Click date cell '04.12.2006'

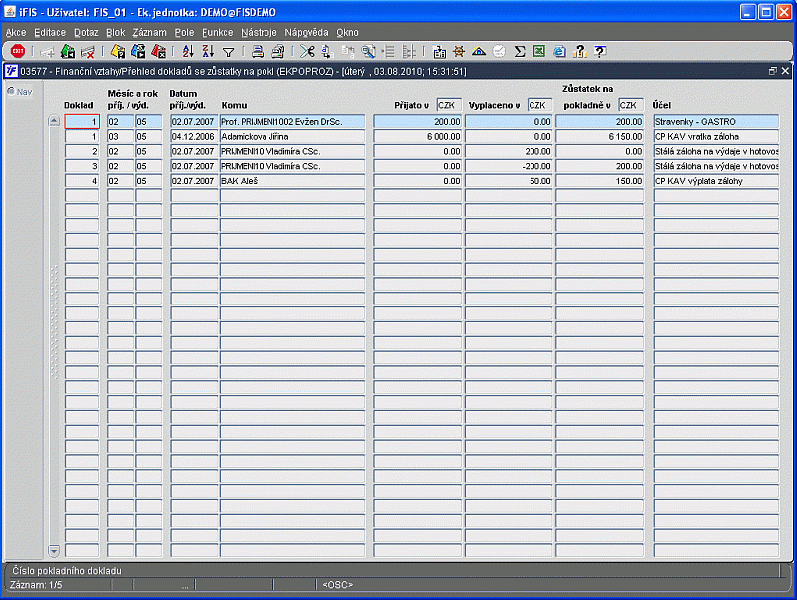(x=194, y=136)
